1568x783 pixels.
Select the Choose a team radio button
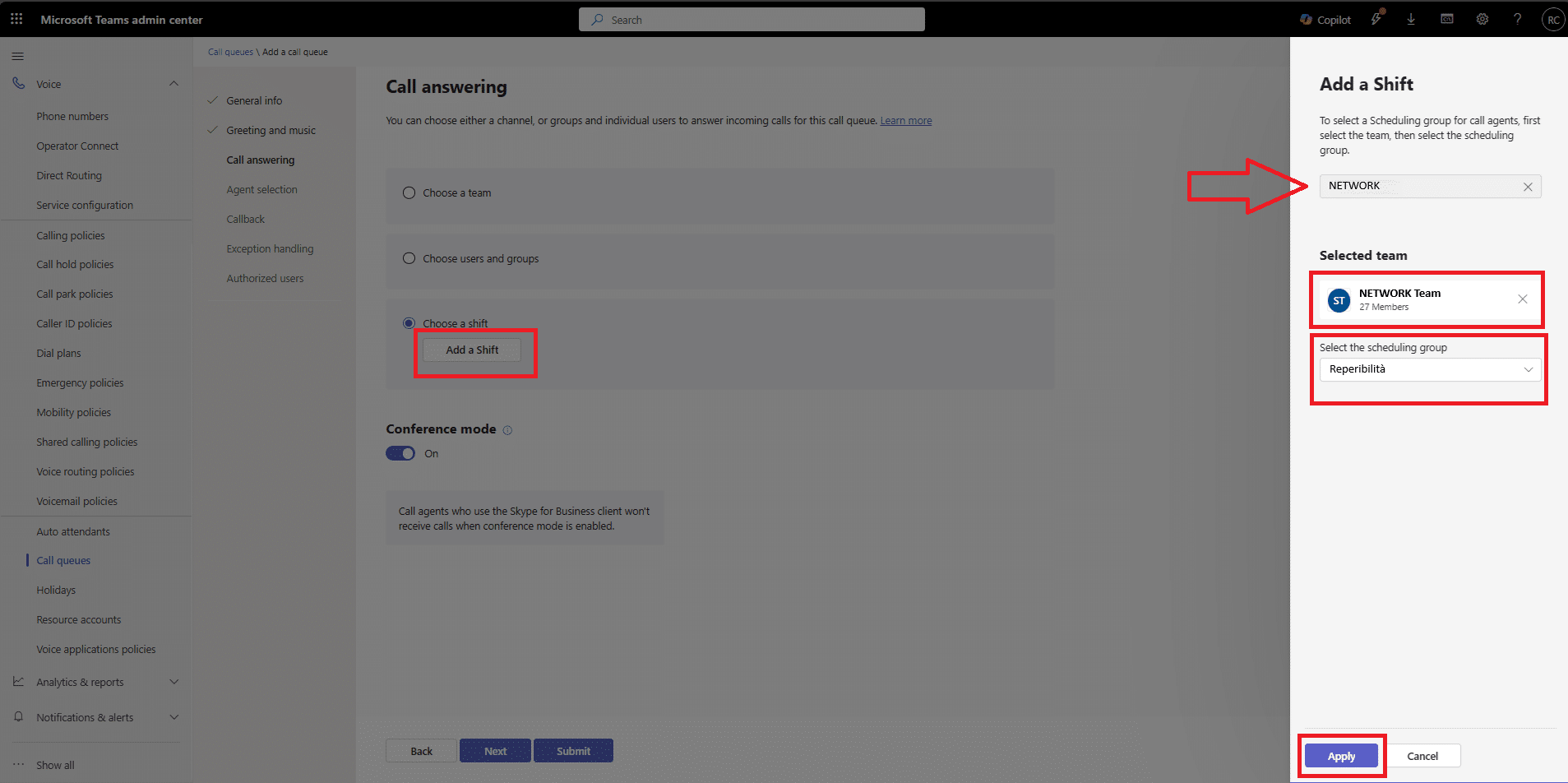[x=409, y=193]
